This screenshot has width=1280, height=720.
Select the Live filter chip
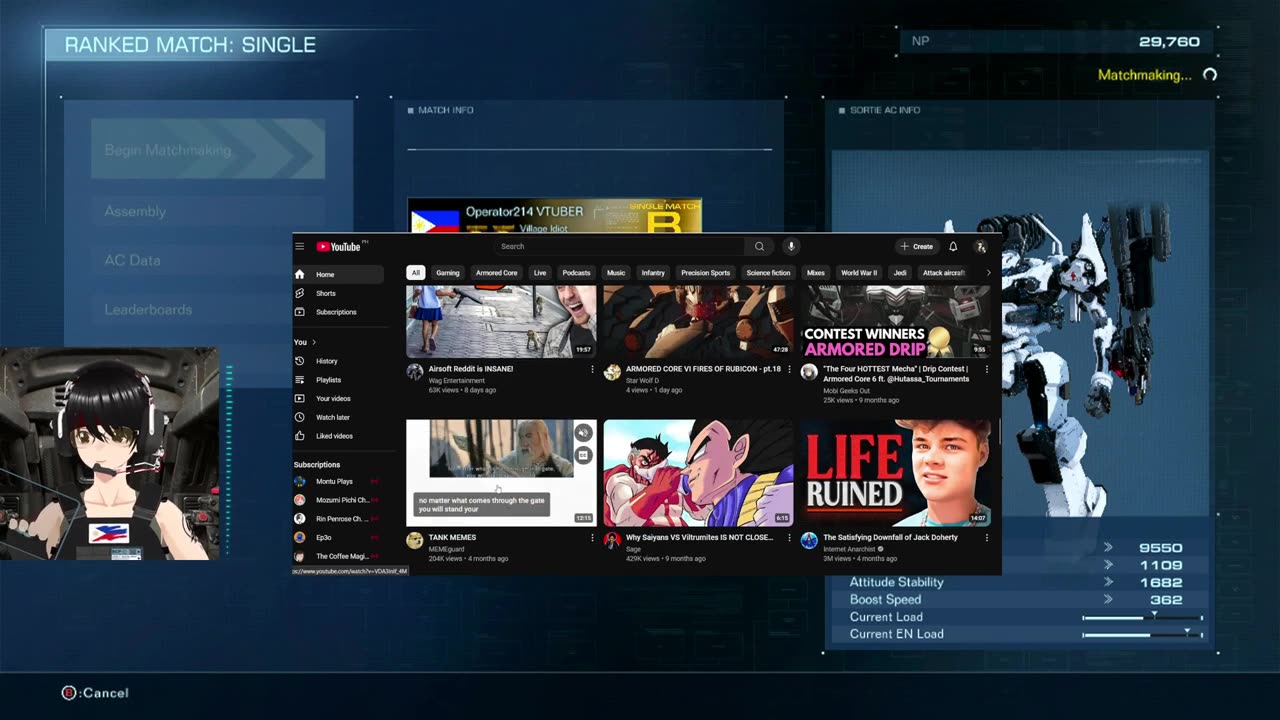tap(540, 273)
